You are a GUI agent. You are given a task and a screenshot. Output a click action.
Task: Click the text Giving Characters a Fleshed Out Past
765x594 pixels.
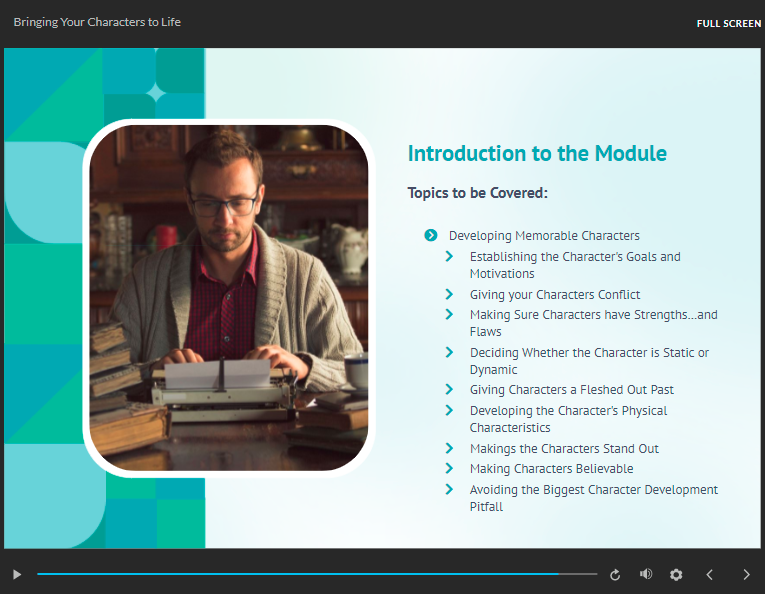(571, 390)
